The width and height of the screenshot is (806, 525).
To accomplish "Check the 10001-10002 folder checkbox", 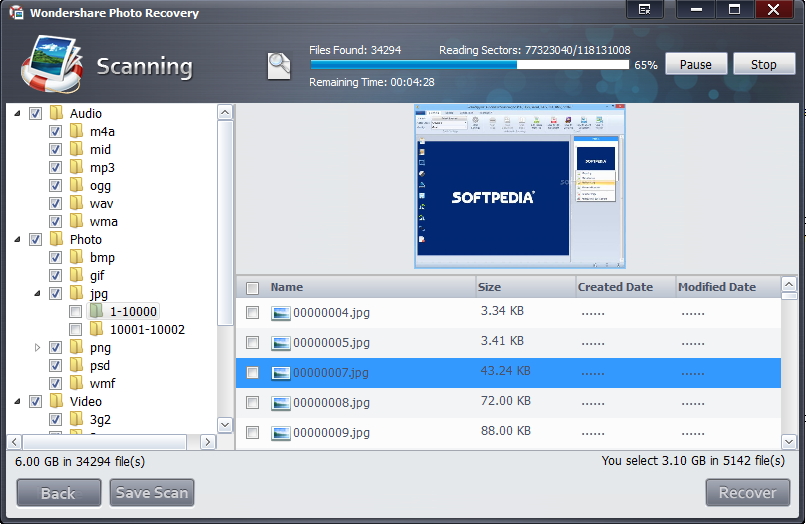I will pos(76,330).
